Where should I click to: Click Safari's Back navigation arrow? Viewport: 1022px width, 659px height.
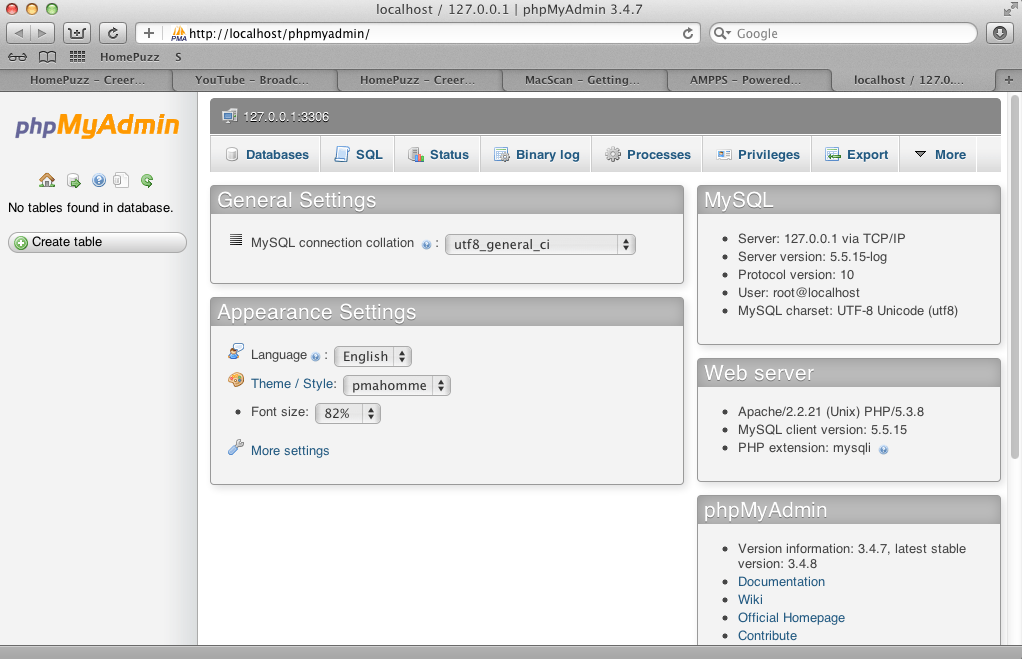pyautogui.click(x=18, y=33)
